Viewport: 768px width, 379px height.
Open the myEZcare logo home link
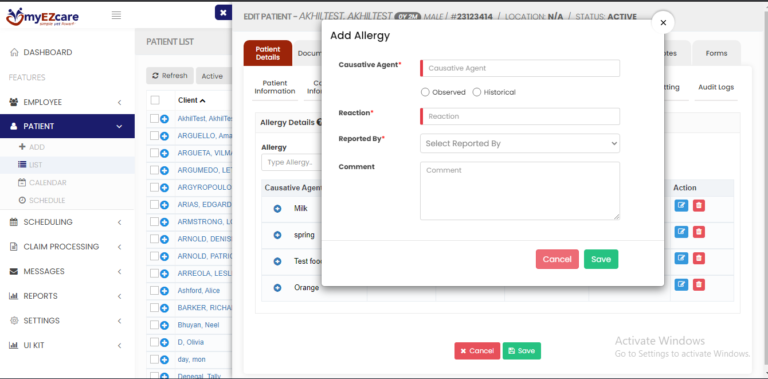coord(42,17)
